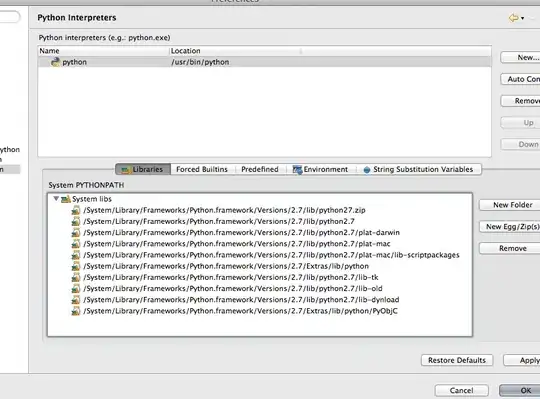Select the python2.7/lib-dynload path row

(x=241, y=300)
